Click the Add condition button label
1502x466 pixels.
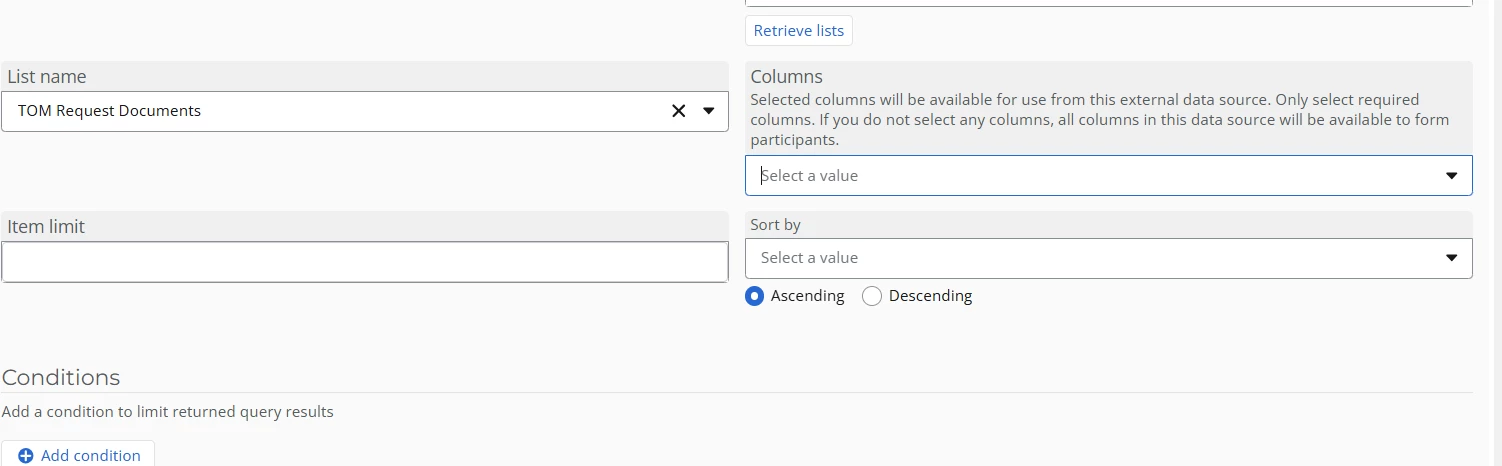click(x=90, y=456)
